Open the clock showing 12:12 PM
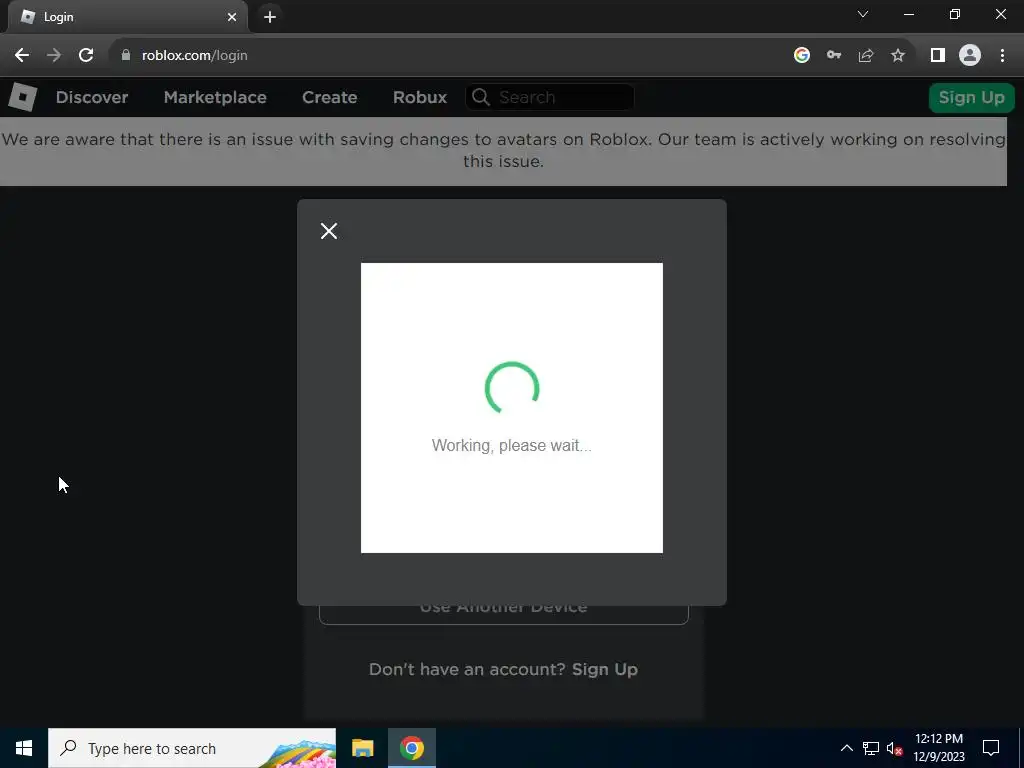1024x768 pixels. (x=939, y=748)
